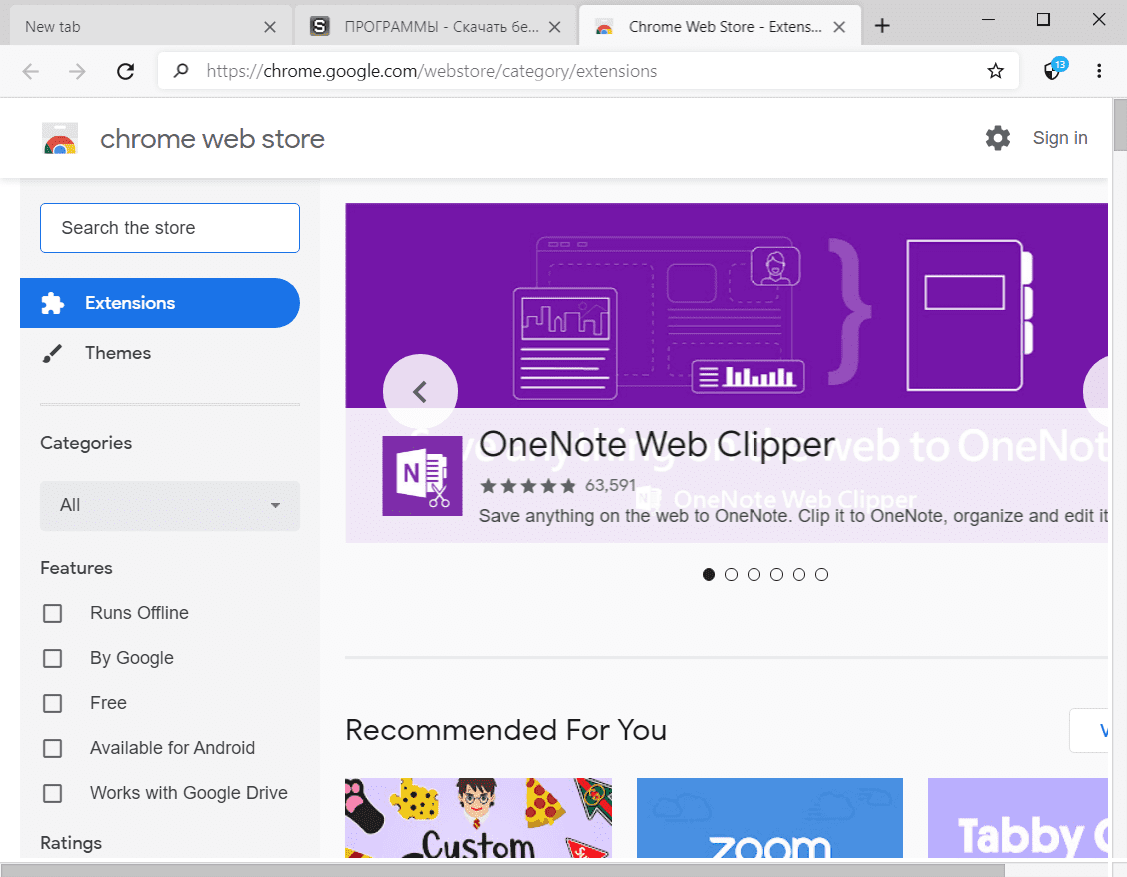Maximize the browser window
Viewport: 1127px width, 877px height.
coord(1044,19)
